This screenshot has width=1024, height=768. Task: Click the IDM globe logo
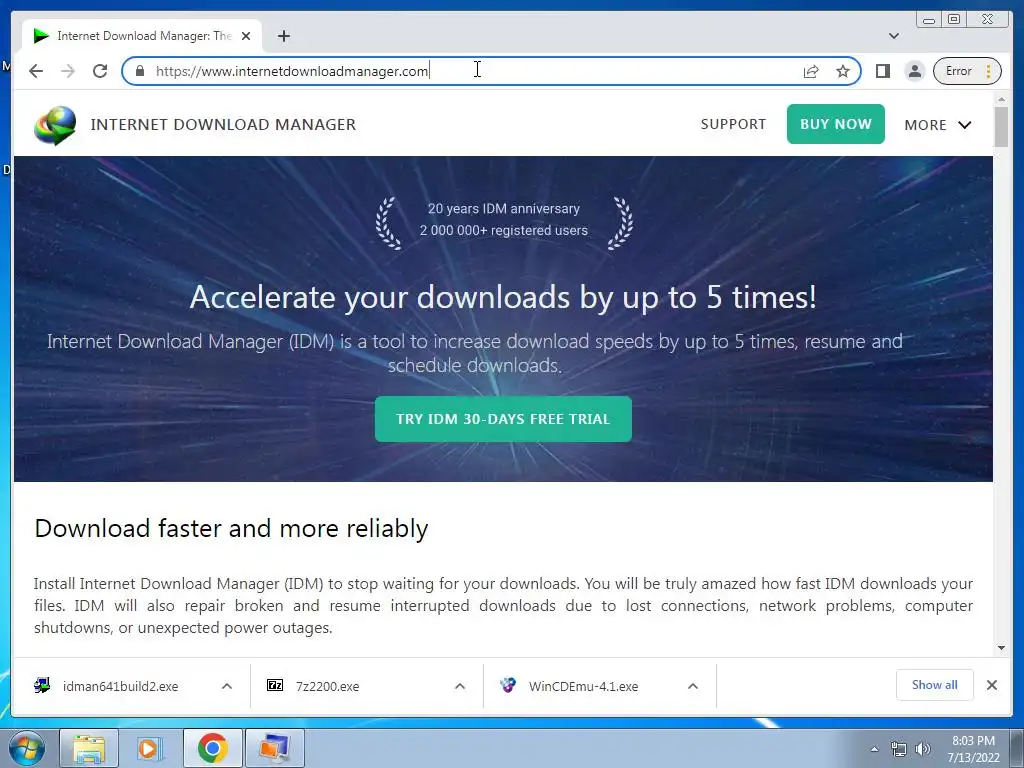(x=55, y=125)
